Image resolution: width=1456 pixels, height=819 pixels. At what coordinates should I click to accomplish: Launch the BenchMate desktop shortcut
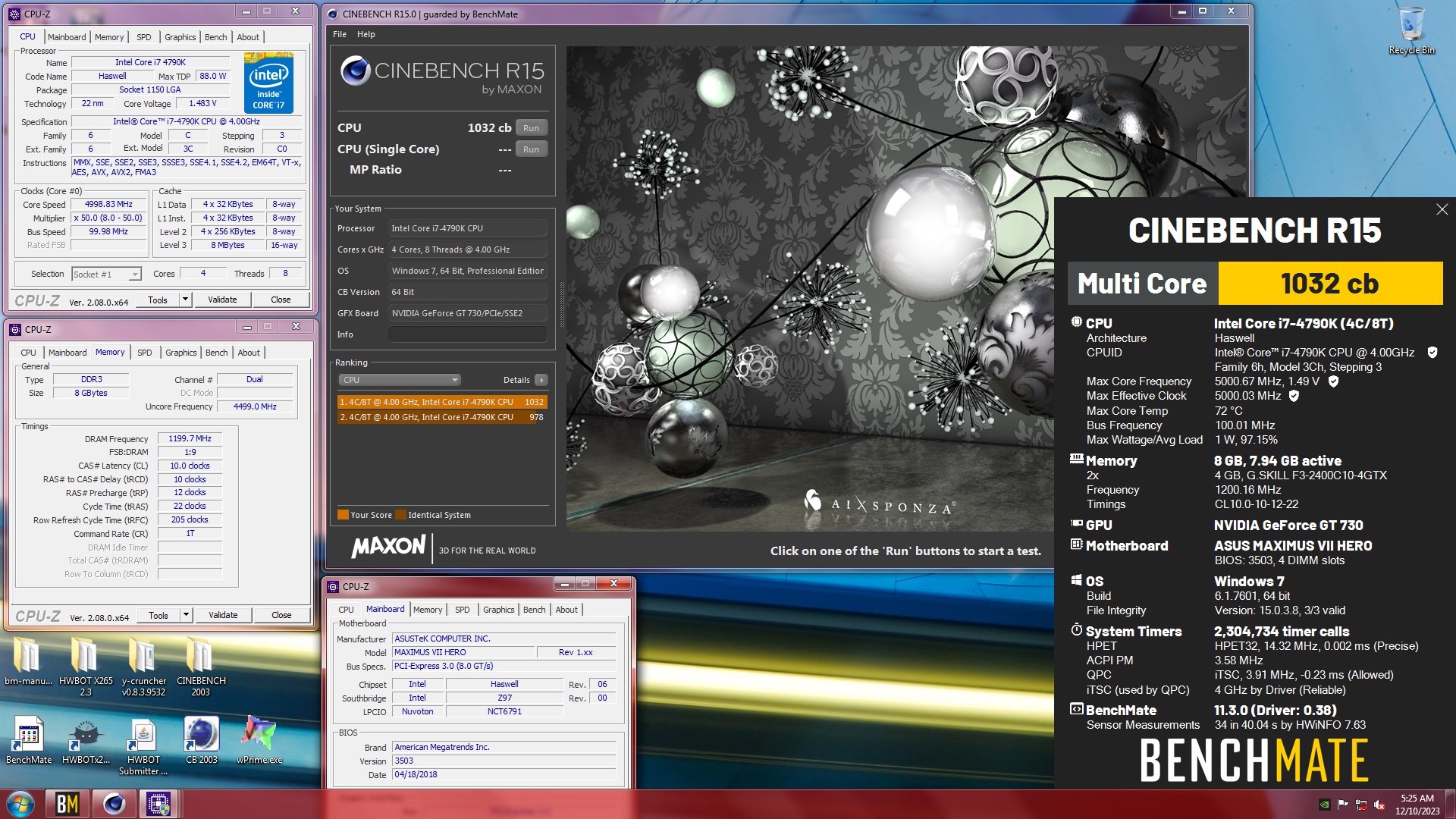point(29,740)
